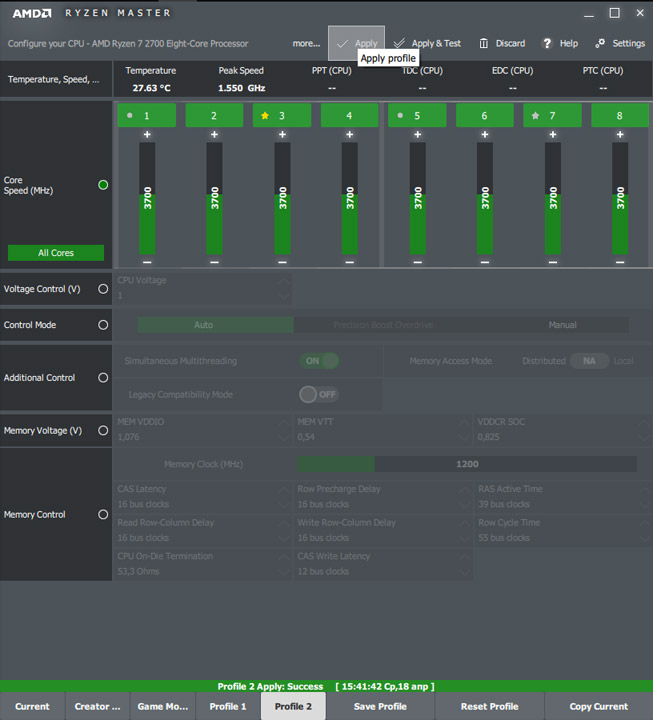Increase core 6 speed with plus
Viewport: 653px width, 720px height.
pyautogui.click(x=485, y=135)
